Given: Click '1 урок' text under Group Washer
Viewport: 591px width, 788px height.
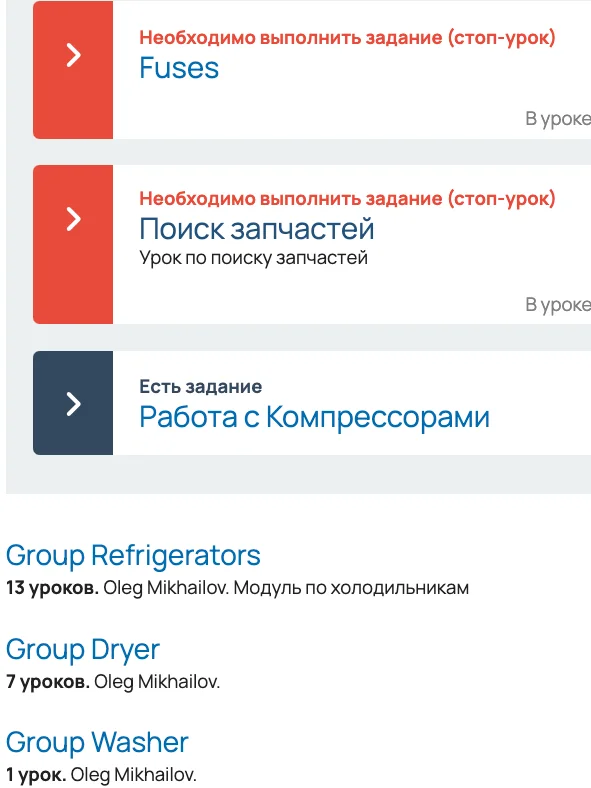Looking at the screenshot, I should click(x=36, y=775).
